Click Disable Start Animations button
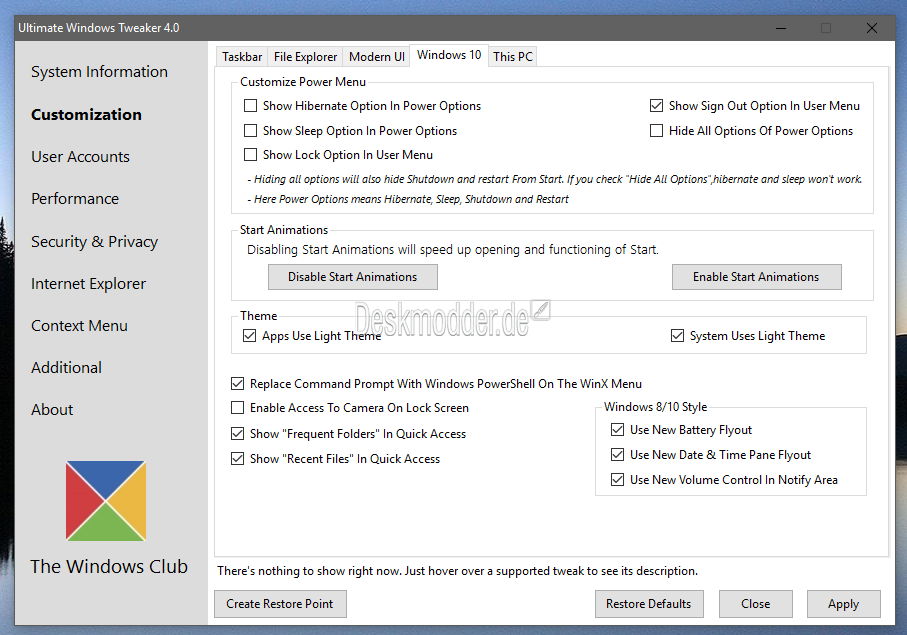Screen dimensions: 907x635 coord(353,277)
